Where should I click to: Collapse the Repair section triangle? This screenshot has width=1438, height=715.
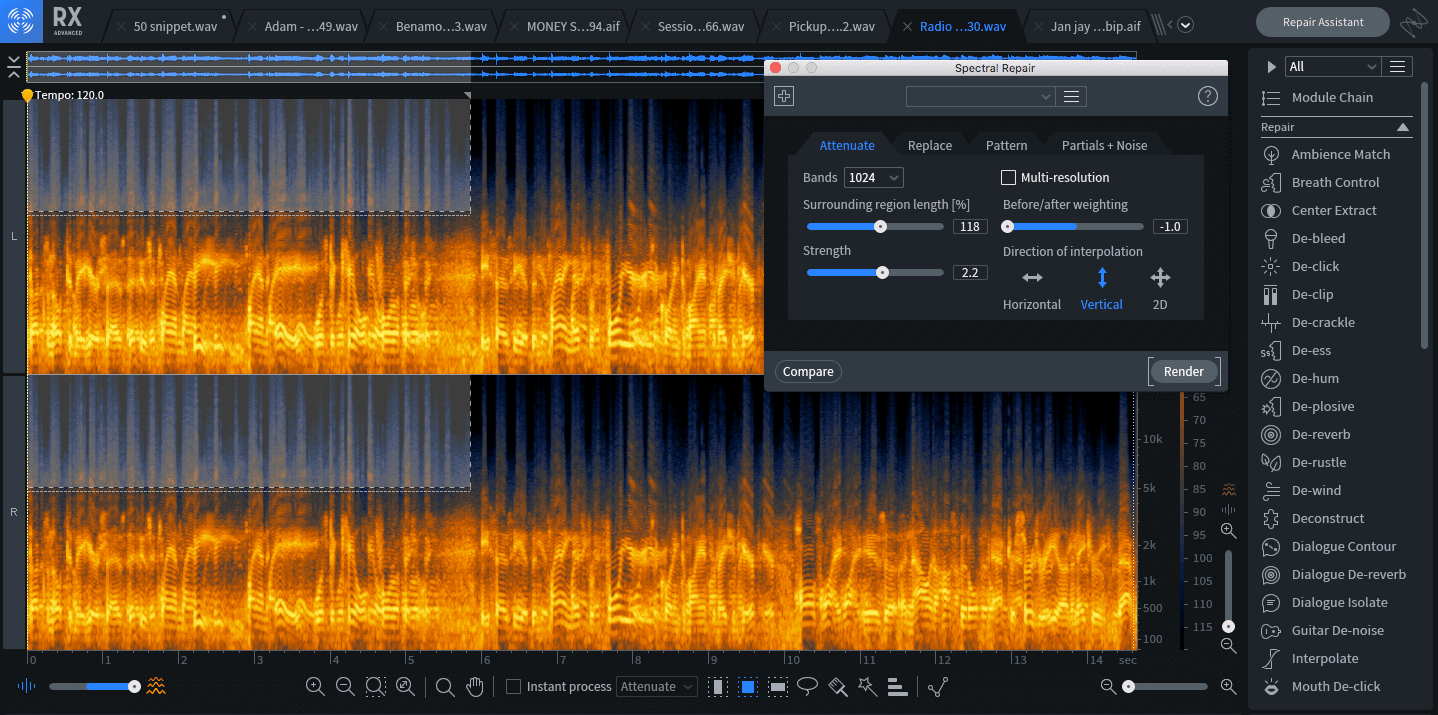point(1403,128)
